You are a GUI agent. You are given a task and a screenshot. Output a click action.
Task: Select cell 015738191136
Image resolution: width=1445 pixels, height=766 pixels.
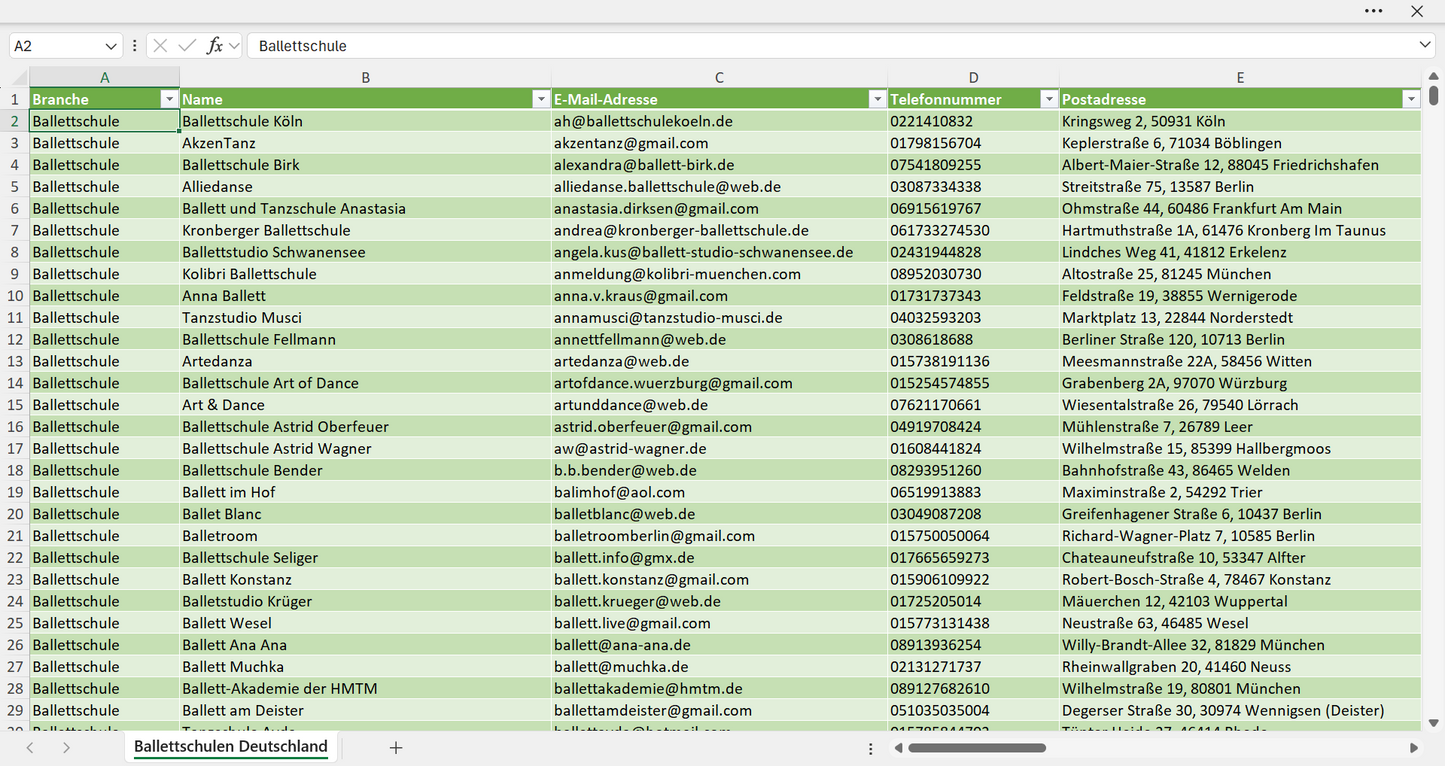pyautogui.click(x=973, y=362)
